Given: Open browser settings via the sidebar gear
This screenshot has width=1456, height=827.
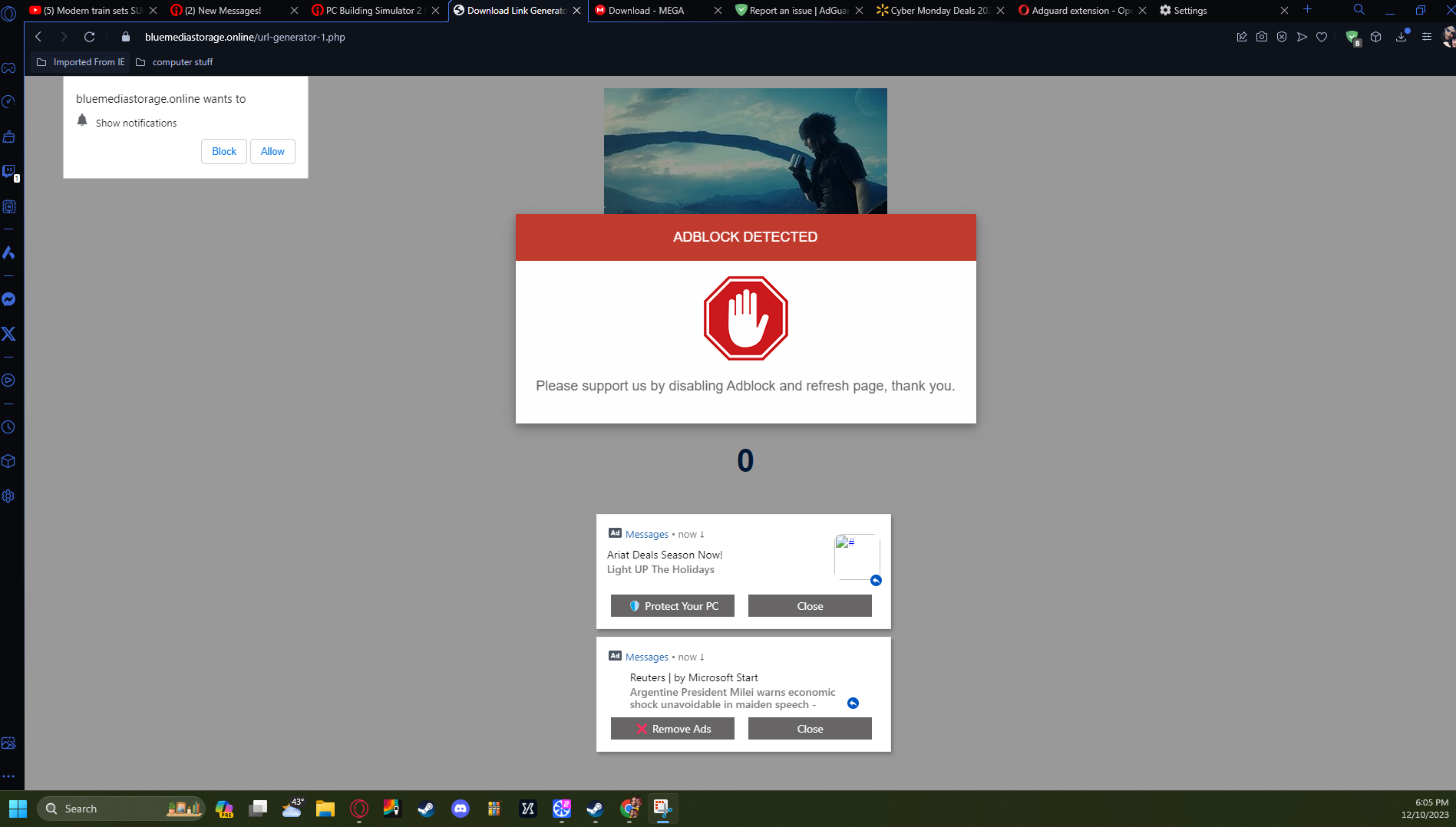Looking at the screenshot, I should coord(8,496).
